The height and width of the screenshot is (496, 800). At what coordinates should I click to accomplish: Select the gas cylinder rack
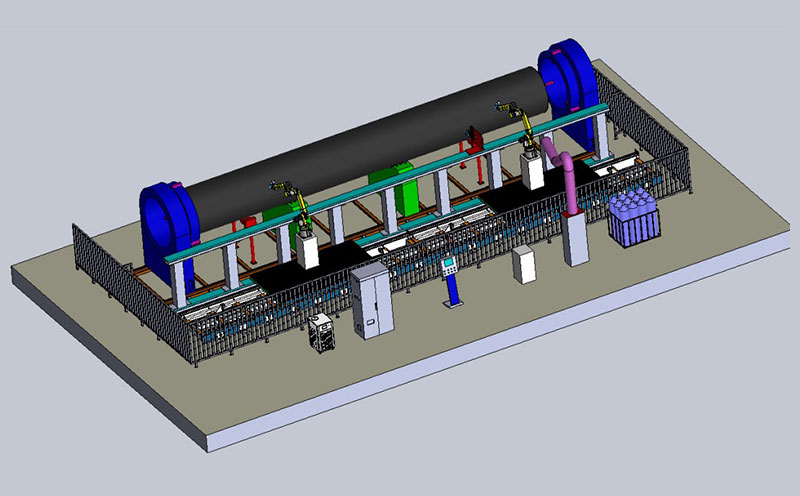636,219
